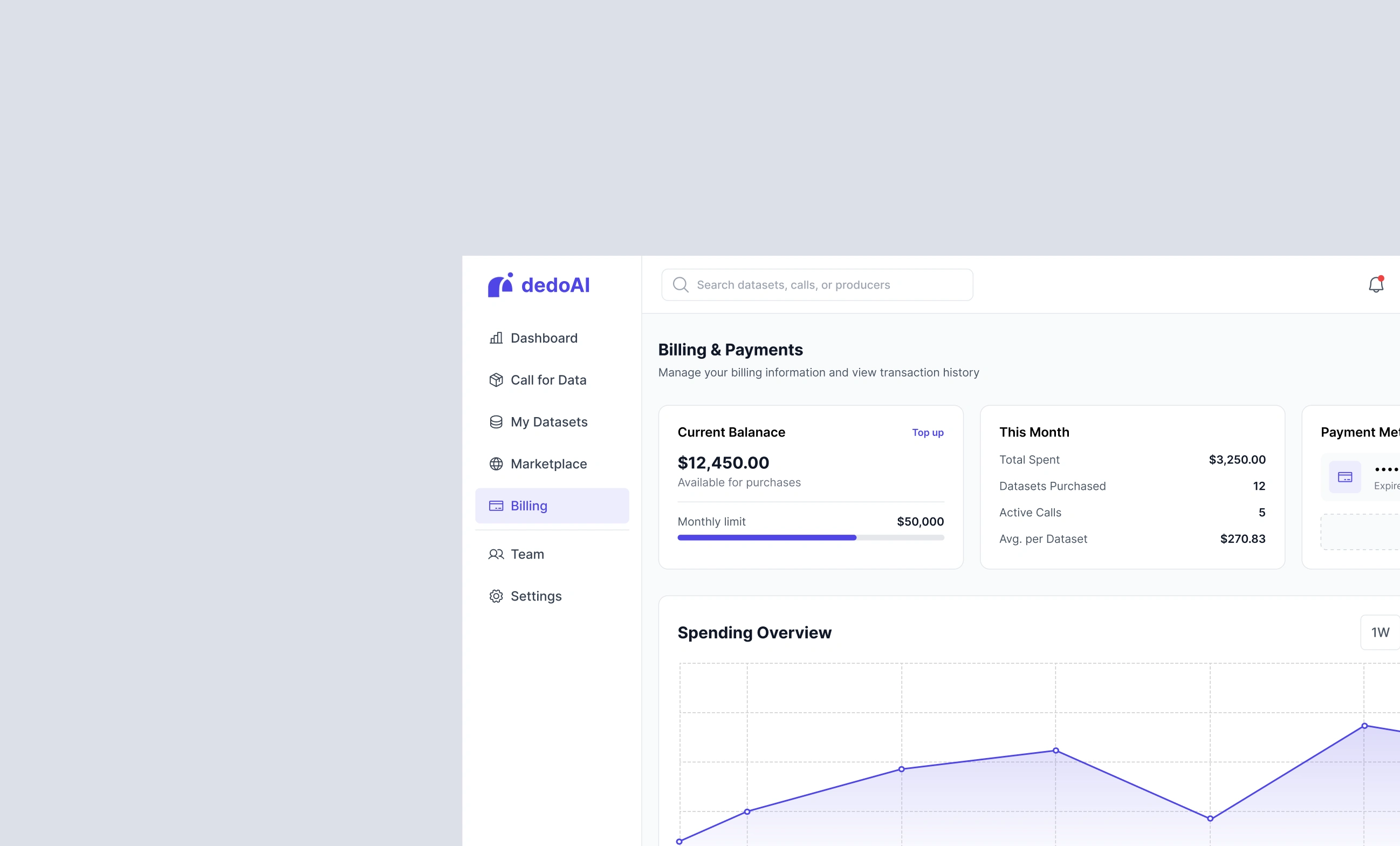This screenshot has height=846, width=1400.
Task: Click the dedoAI logo icon
Action: [500, 285]
